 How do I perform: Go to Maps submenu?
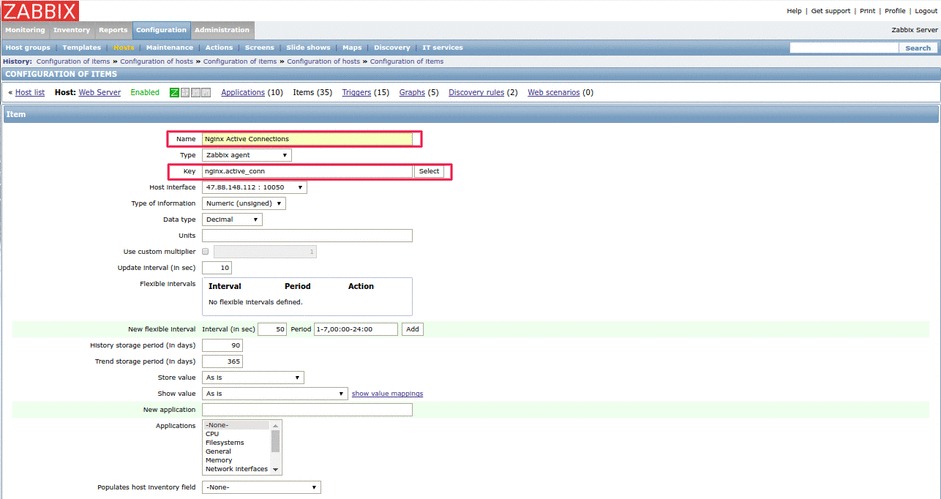point(352,47)
